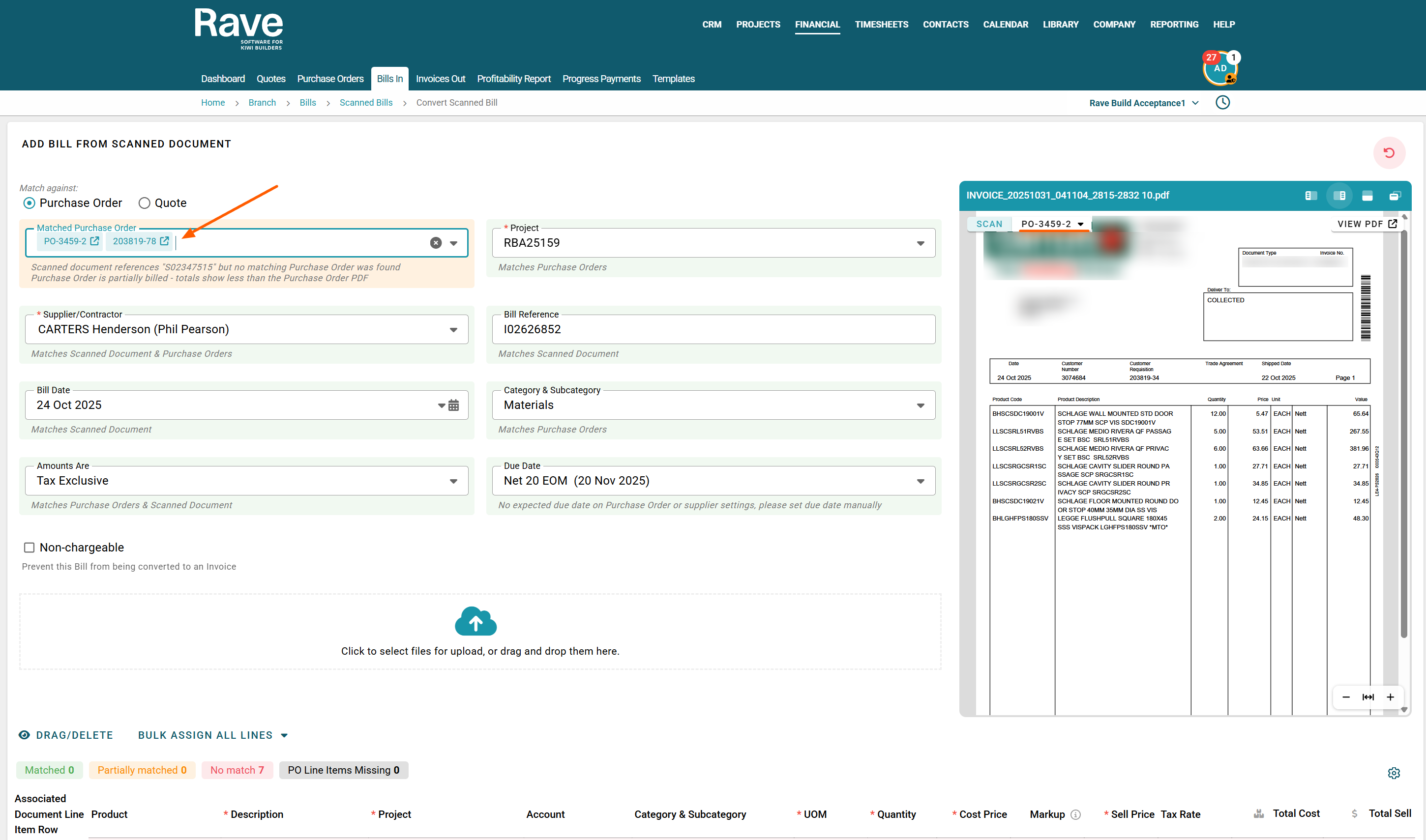Switch to the Dashboard tab
Image resolution: width=1426 pixels, height=840 pixels.
222,79
